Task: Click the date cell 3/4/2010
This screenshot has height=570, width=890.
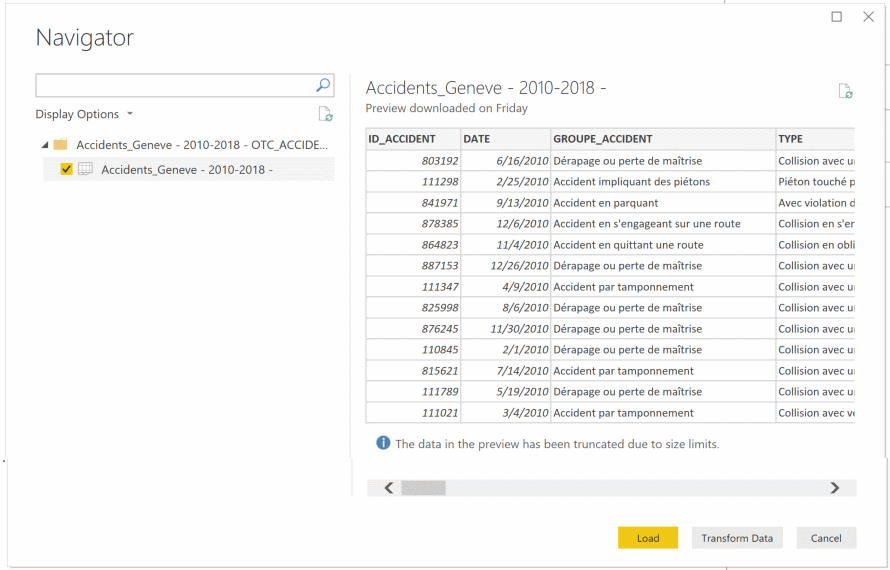Action: pyautogui.click(x=506, y=413)
